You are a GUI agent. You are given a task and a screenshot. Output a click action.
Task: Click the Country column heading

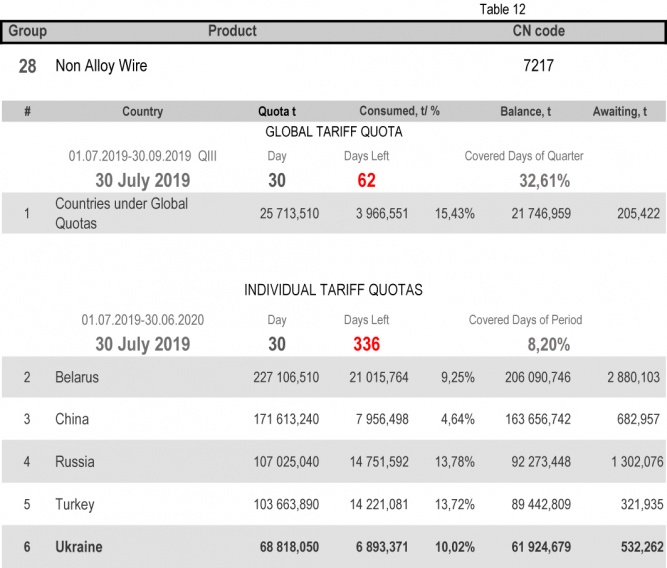coord(142,112)
